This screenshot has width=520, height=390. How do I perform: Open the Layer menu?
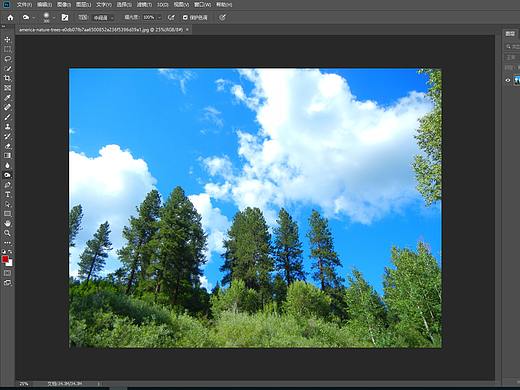coord(83,5)
